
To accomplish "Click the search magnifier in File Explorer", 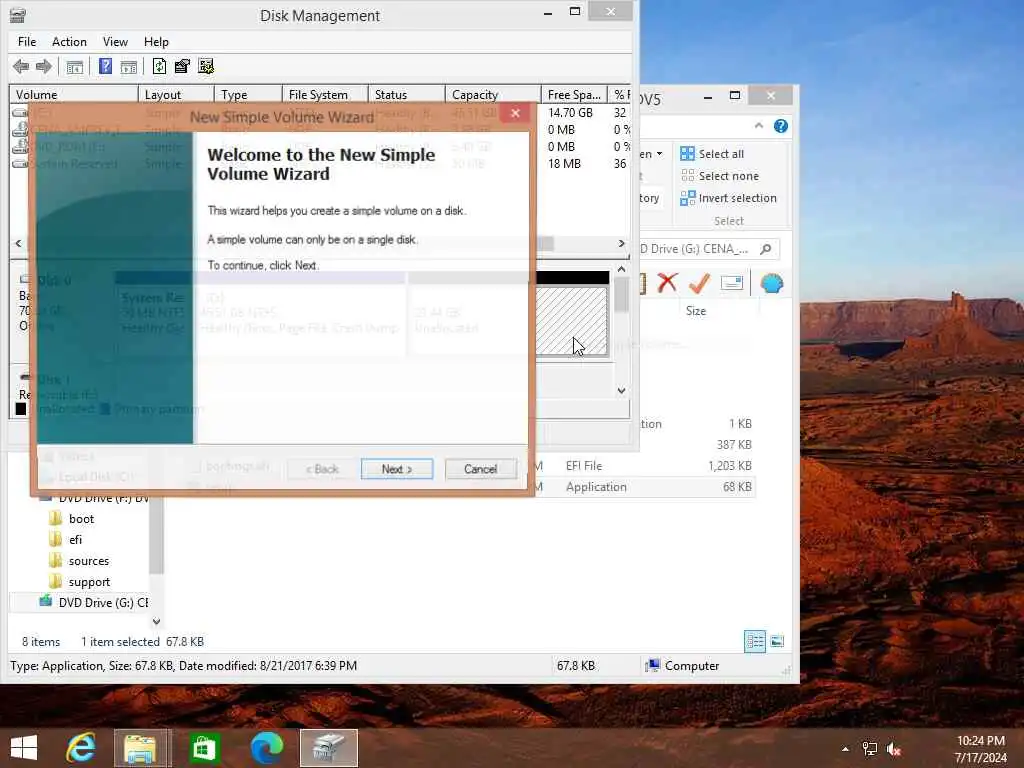I will pos(766,249).
